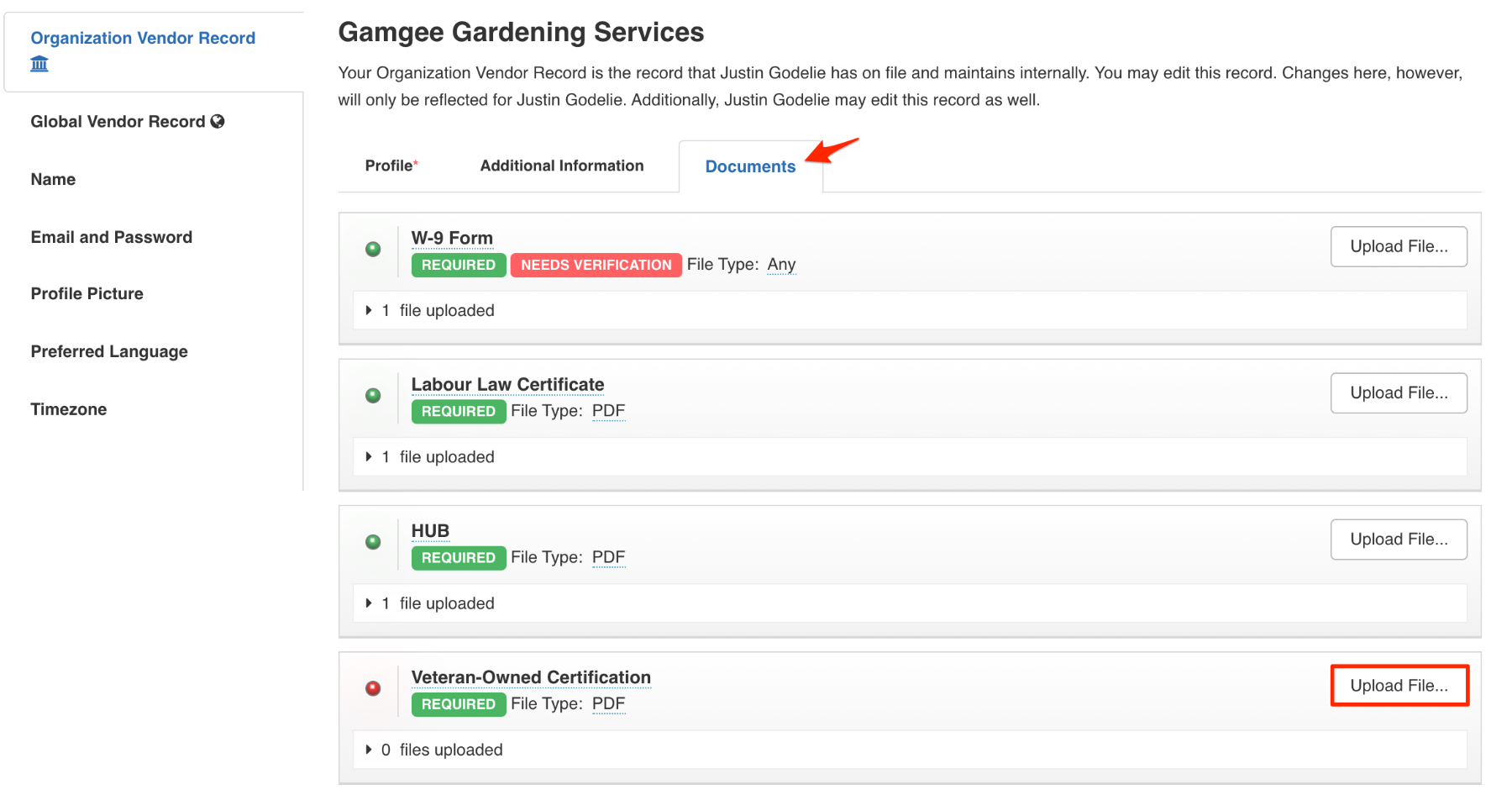Click the green status dot for Labour Law Certificate
The image size is (1512, 795).
[x=374, y=395]
